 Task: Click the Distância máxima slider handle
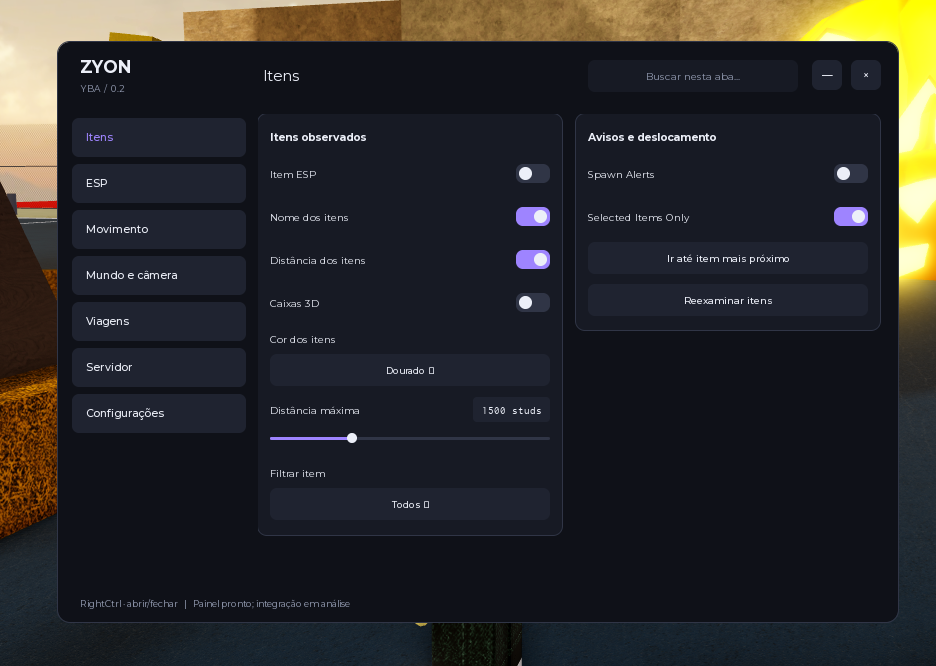click(x=352, y=438)
